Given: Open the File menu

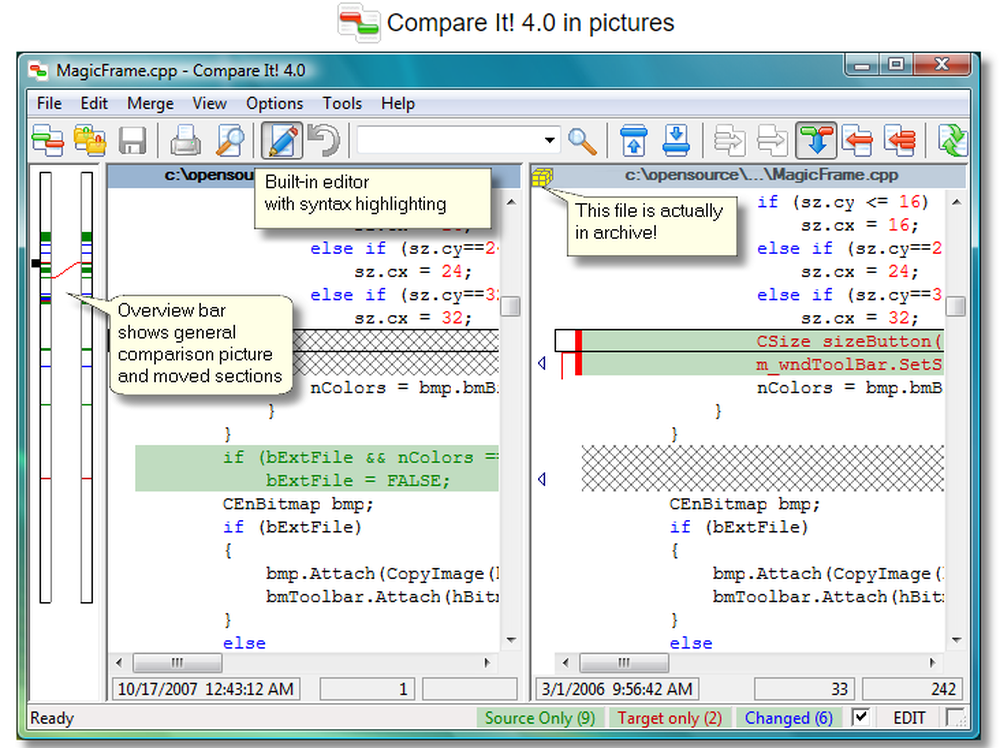Looking at the screenshot, I should 49,103.
